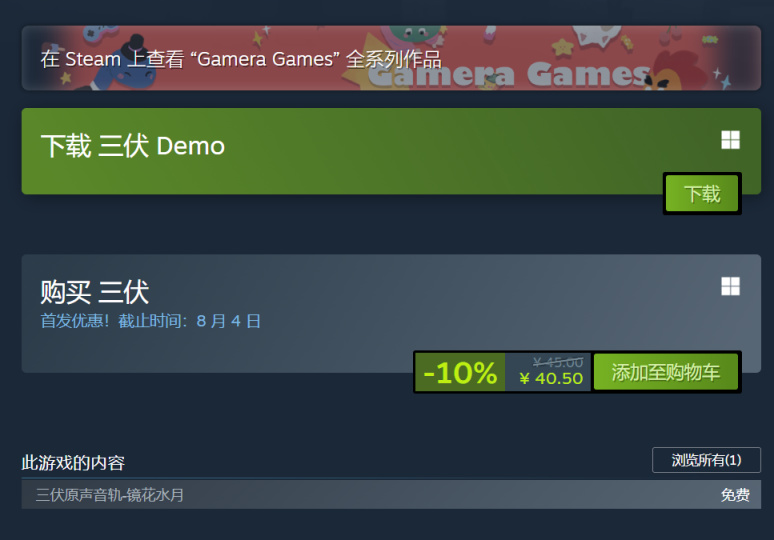The width and height of the screenshot is (774, 540).
Task: Click the -10% discount badge
Action: (x=460, y=373)
